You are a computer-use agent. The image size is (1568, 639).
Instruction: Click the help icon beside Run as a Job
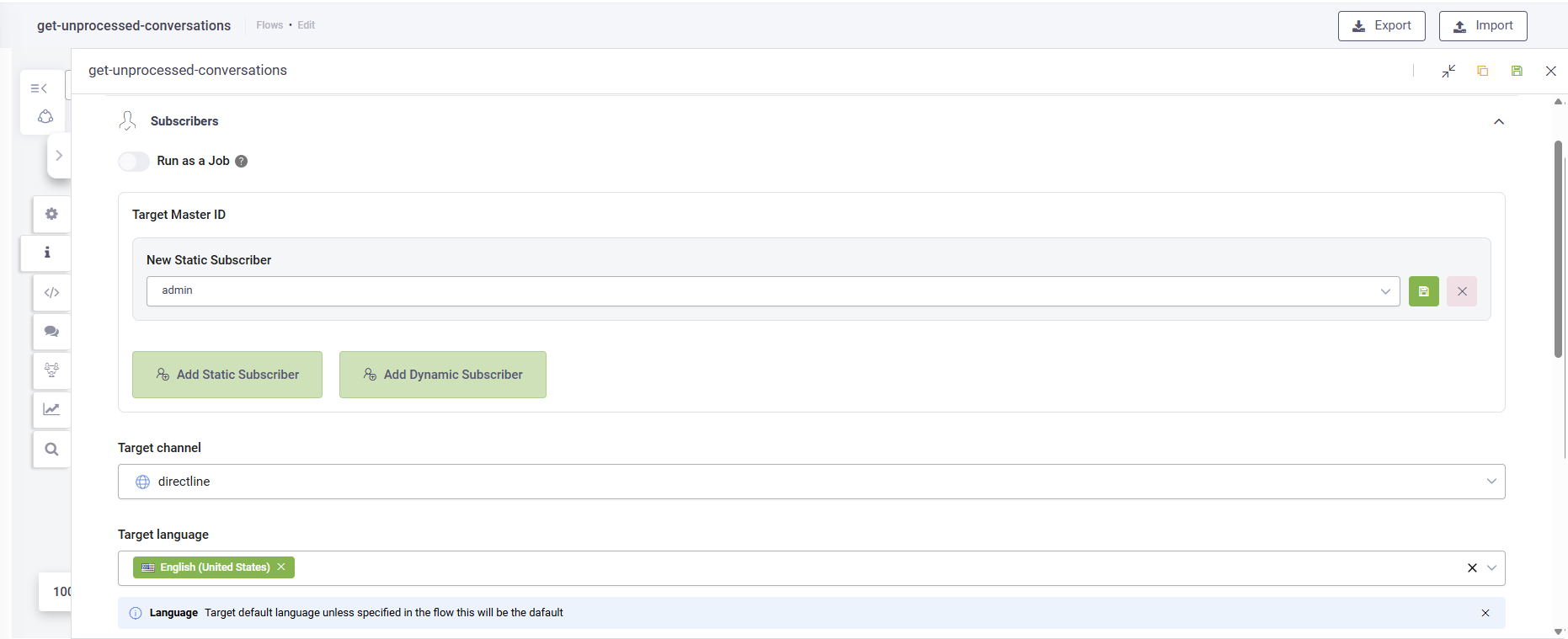(242, 161)
